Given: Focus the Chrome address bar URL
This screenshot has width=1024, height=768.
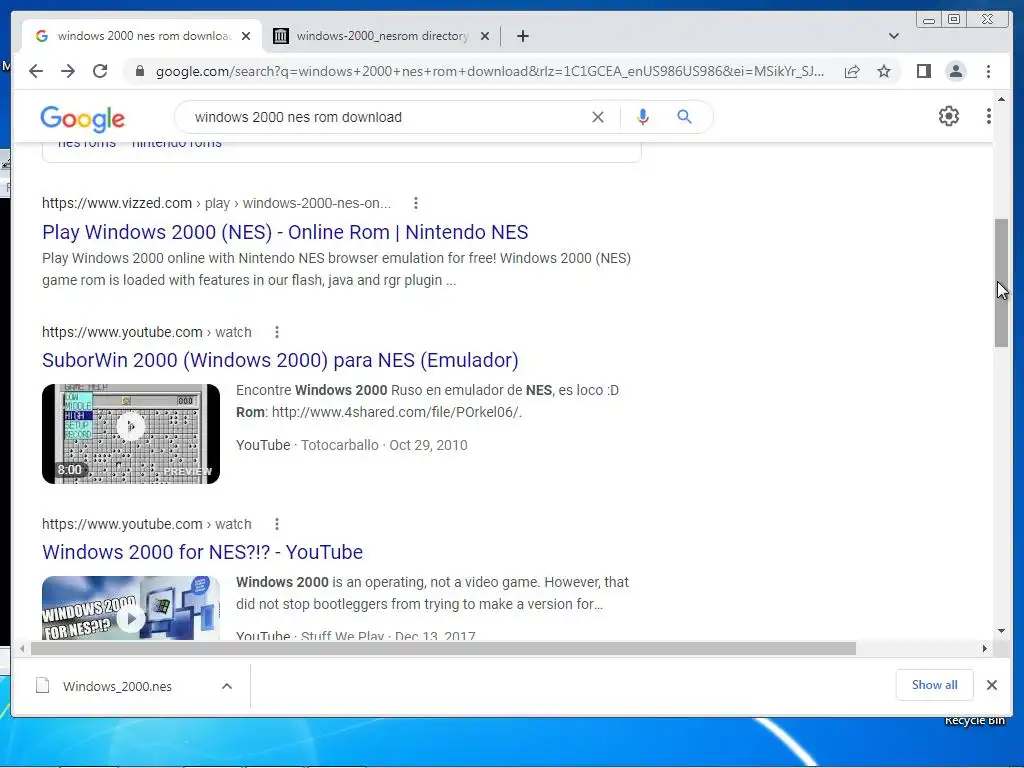Looking at the screenshot, I should (490, 71).
